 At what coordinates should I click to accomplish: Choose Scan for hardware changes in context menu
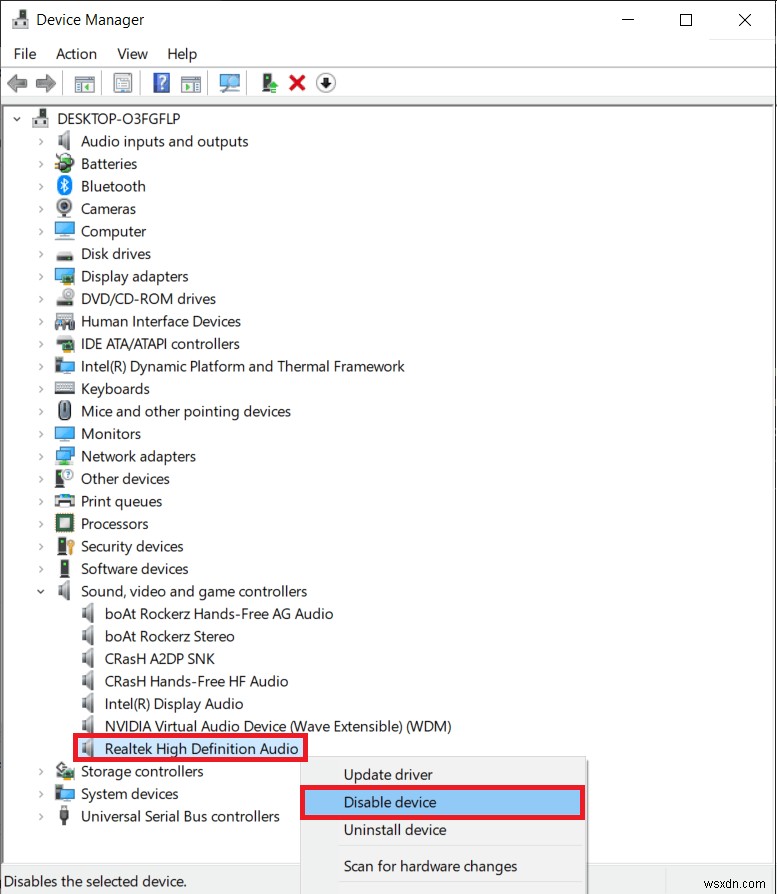pos(443,866)
